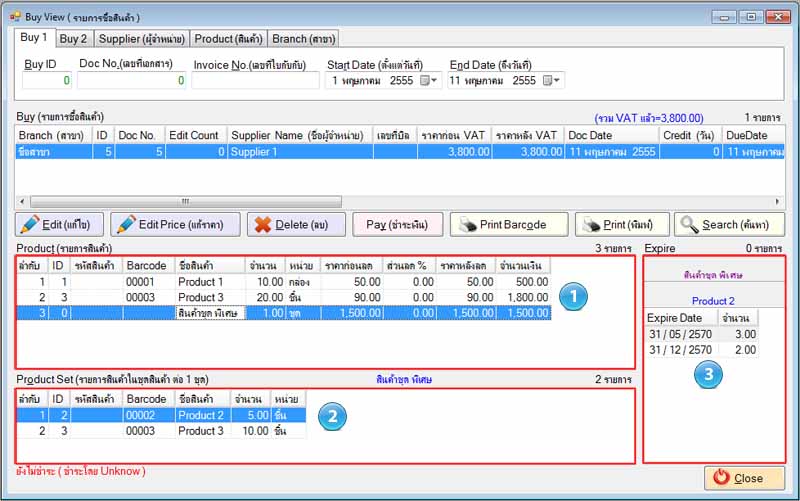Click the Delete button label

tap(302, 224)
